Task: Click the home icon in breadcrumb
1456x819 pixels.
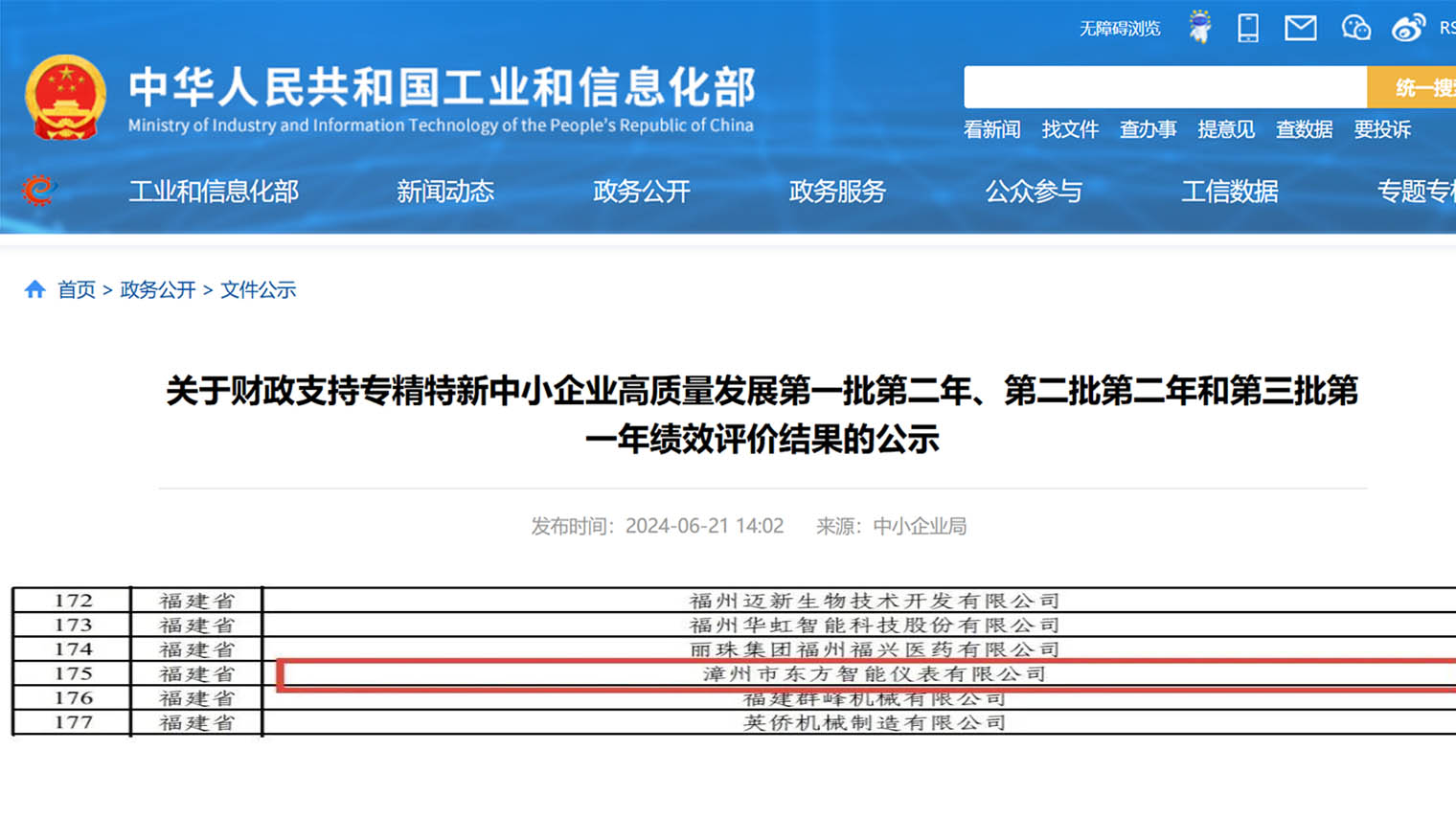Action: [x=35, y=289]
